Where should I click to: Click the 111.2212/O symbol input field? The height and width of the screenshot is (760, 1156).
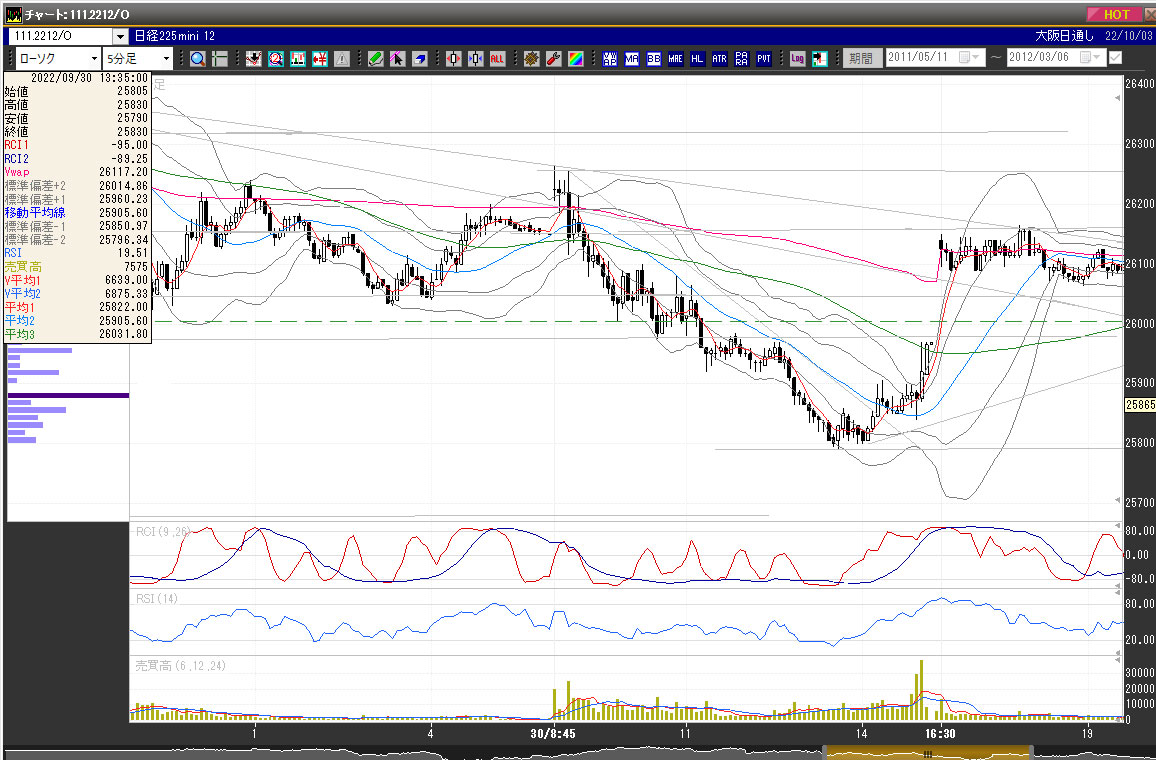tap(60, 36)
